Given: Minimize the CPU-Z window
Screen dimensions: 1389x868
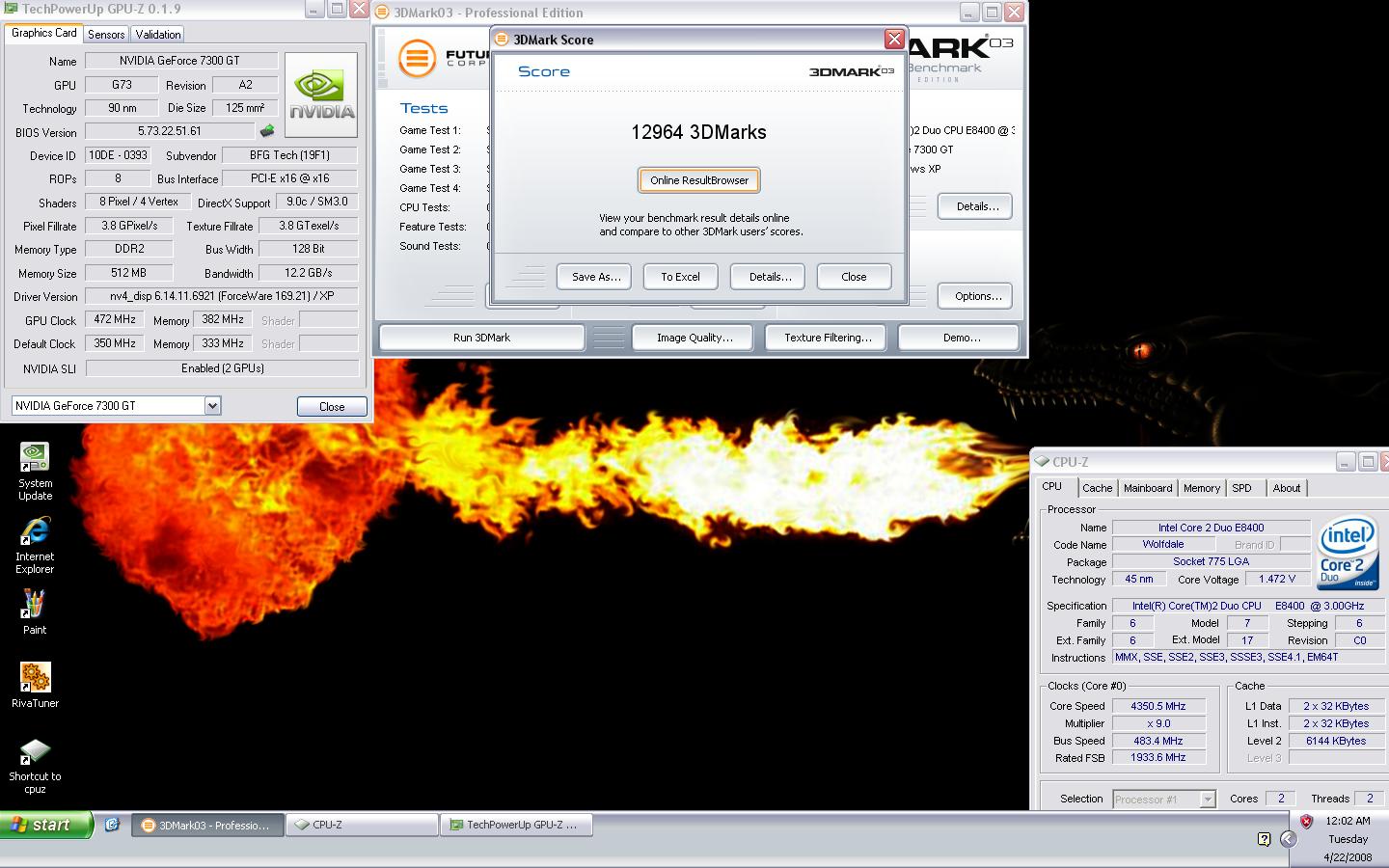Looking at the screenshot, I should pos(1346,462).
